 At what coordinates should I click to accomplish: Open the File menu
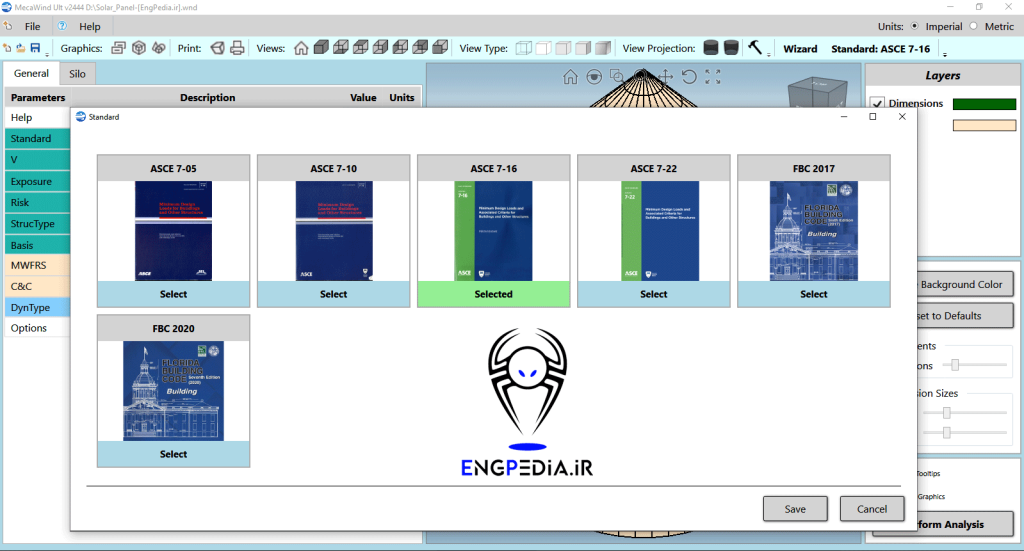tap(32, 26)
